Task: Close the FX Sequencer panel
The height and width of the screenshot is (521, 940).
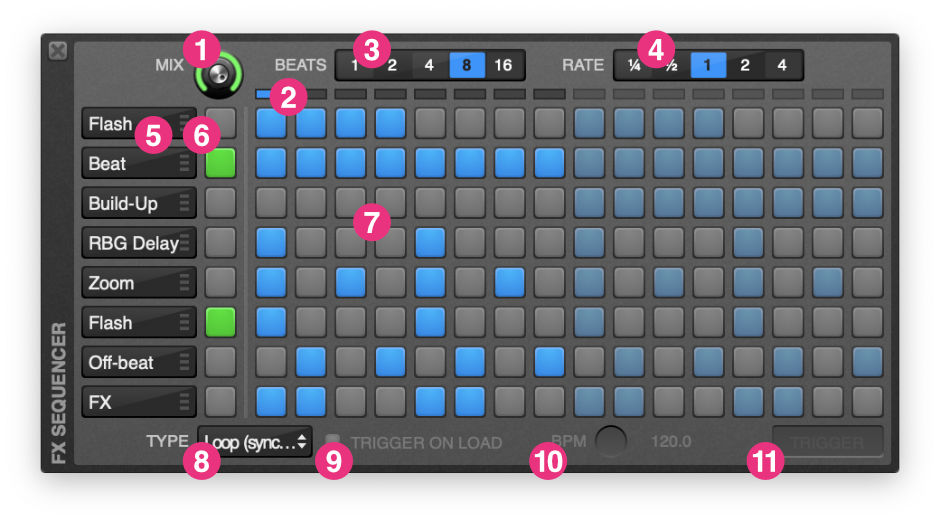Action: tap(58, 51)
